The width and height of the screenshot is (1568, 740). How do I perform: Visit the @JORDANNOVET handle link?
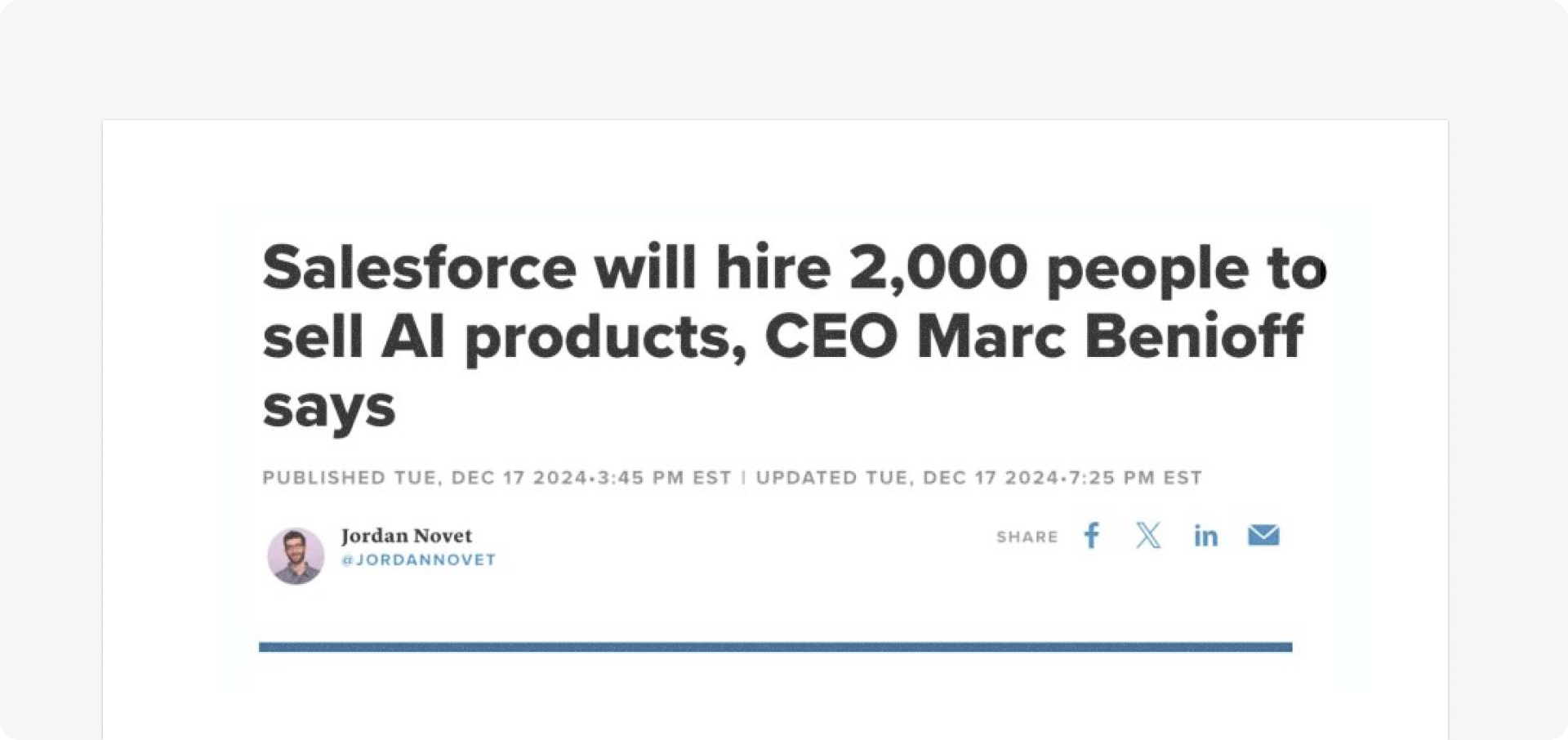[418, 560]
